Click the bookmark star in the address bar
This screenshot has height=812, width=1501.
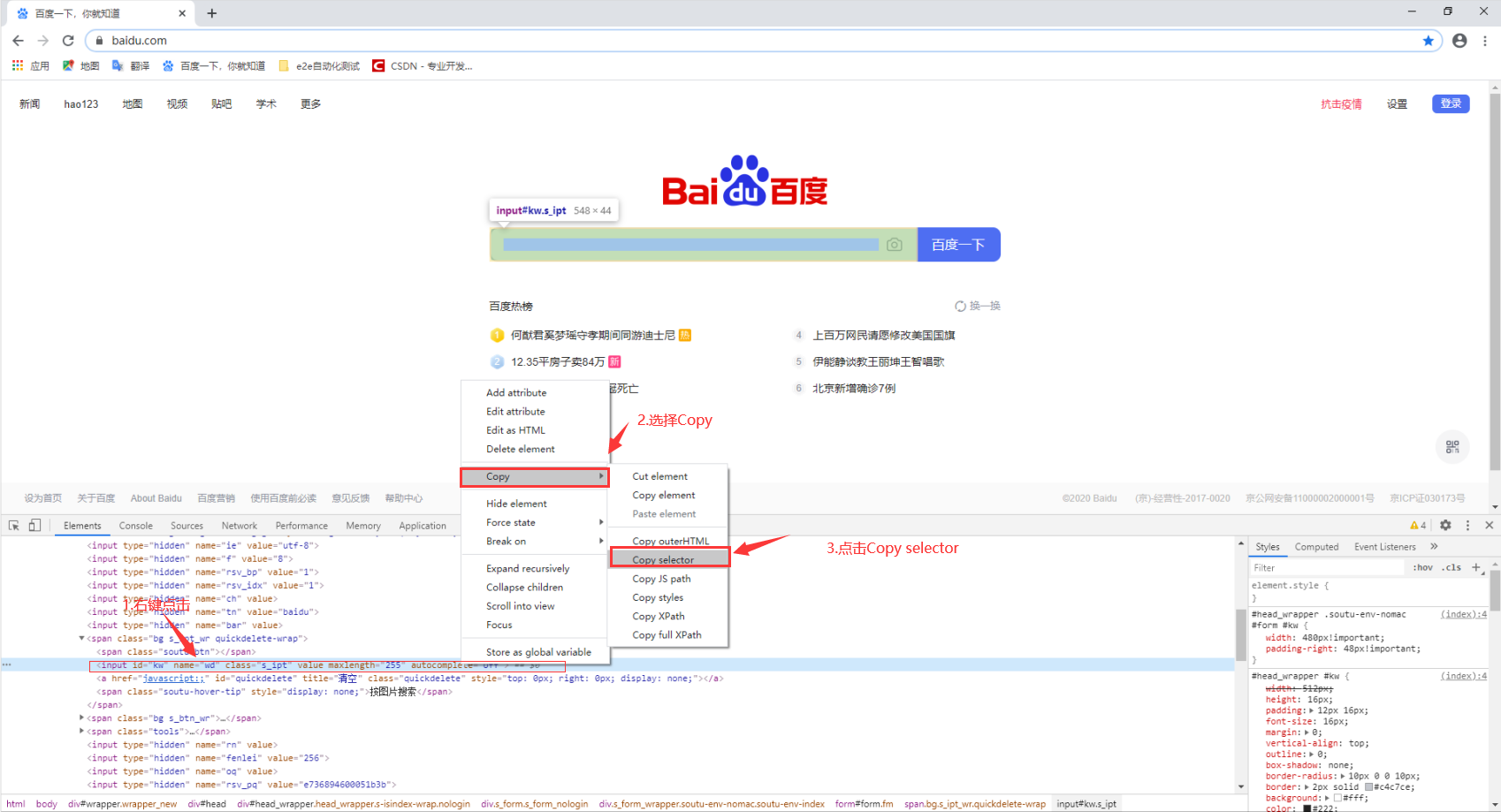pos(1429,40)
